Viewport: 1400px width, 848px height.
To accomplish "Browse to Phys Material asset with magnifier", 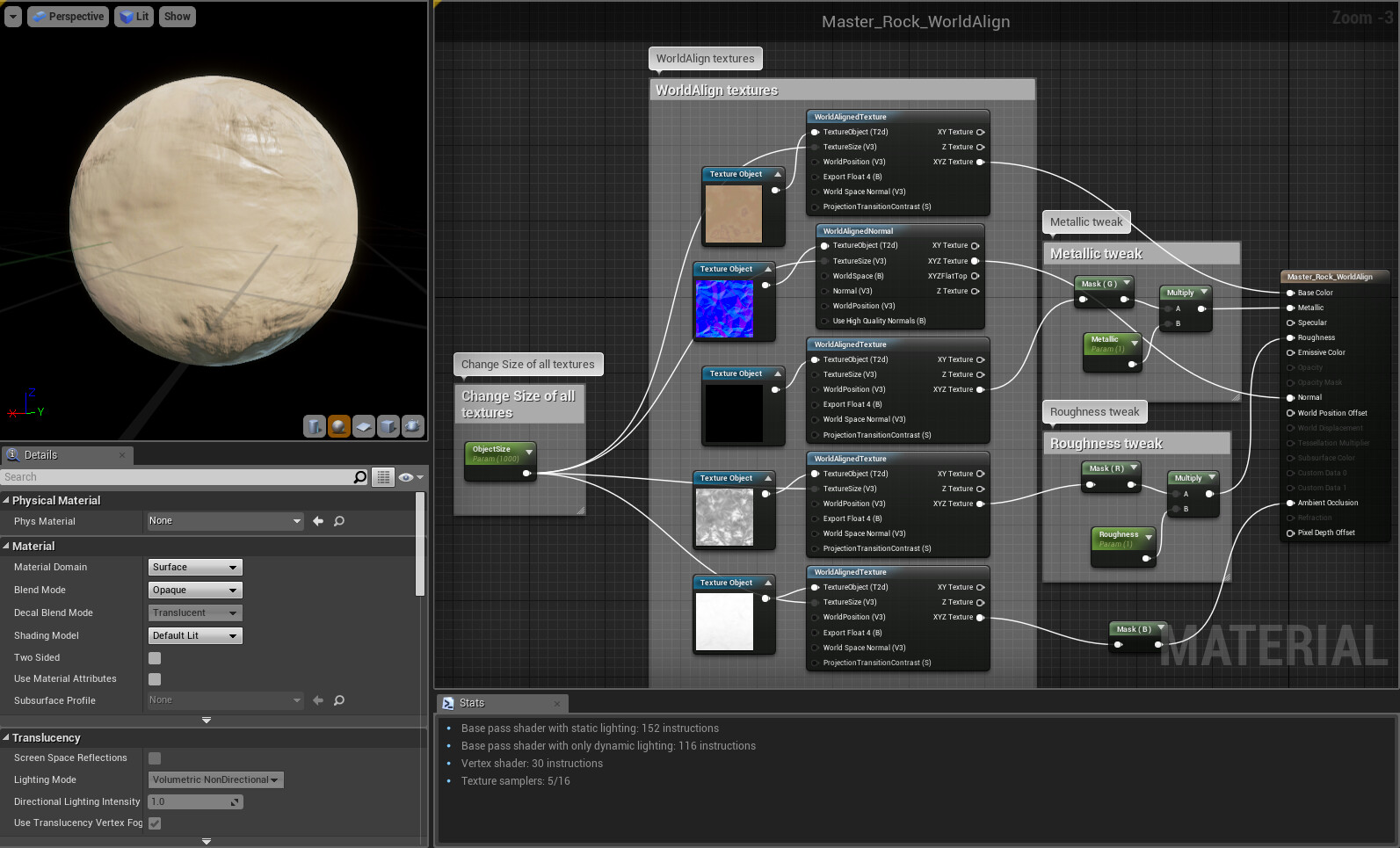I will (x=339, y=521).
